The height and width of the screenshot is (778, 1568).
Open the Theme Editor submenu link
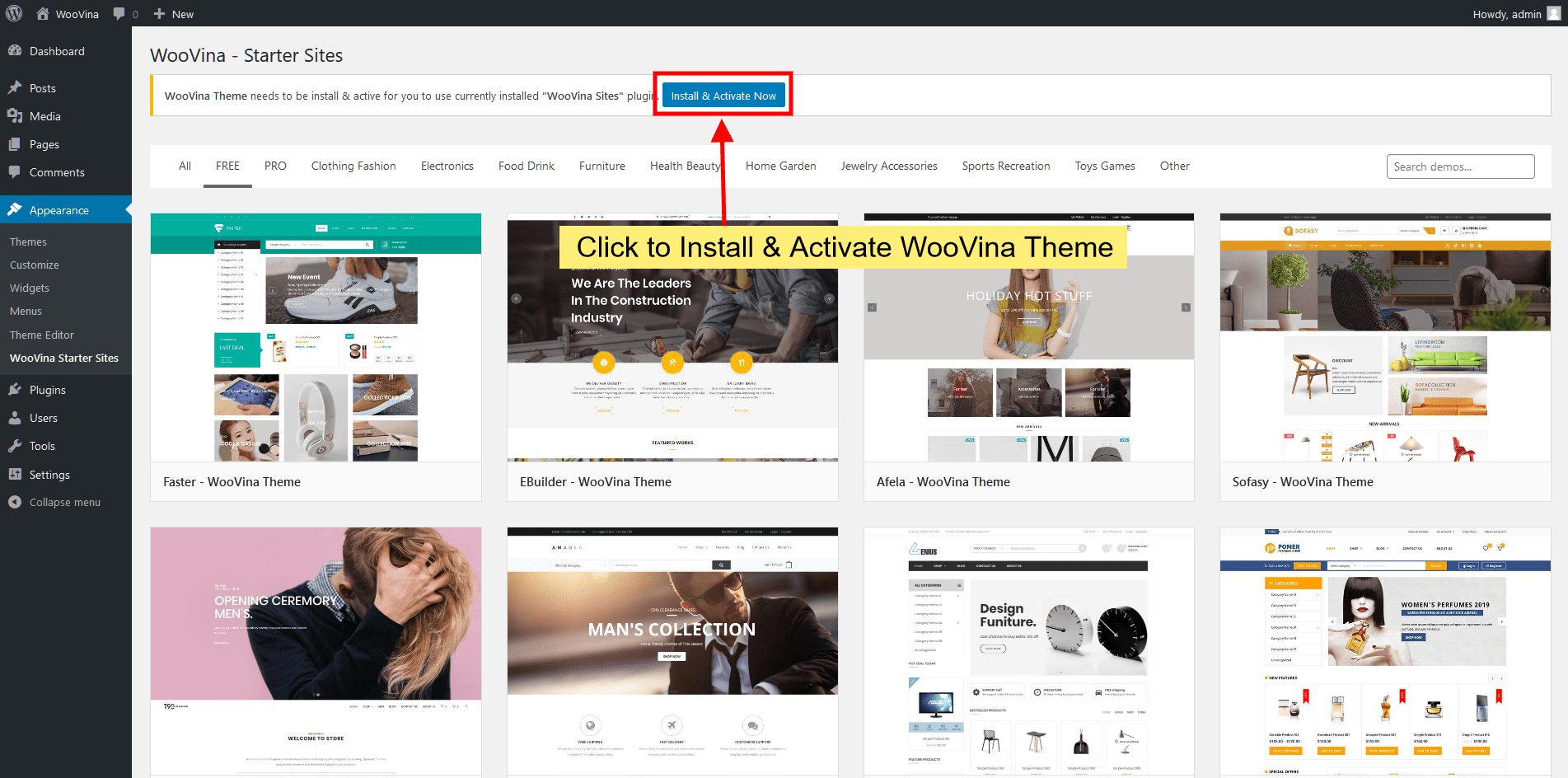(42, 335)
